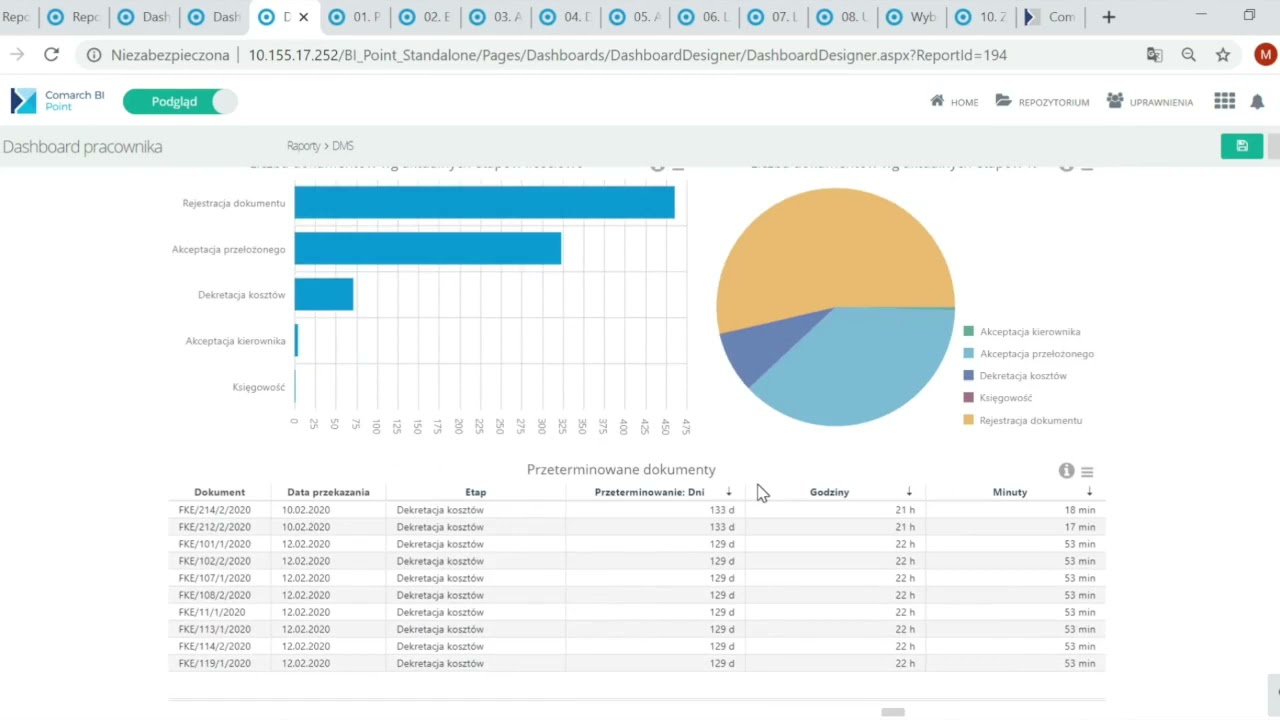
Task: Click the Data przekazania column header
Action: [x=328, y=492]
